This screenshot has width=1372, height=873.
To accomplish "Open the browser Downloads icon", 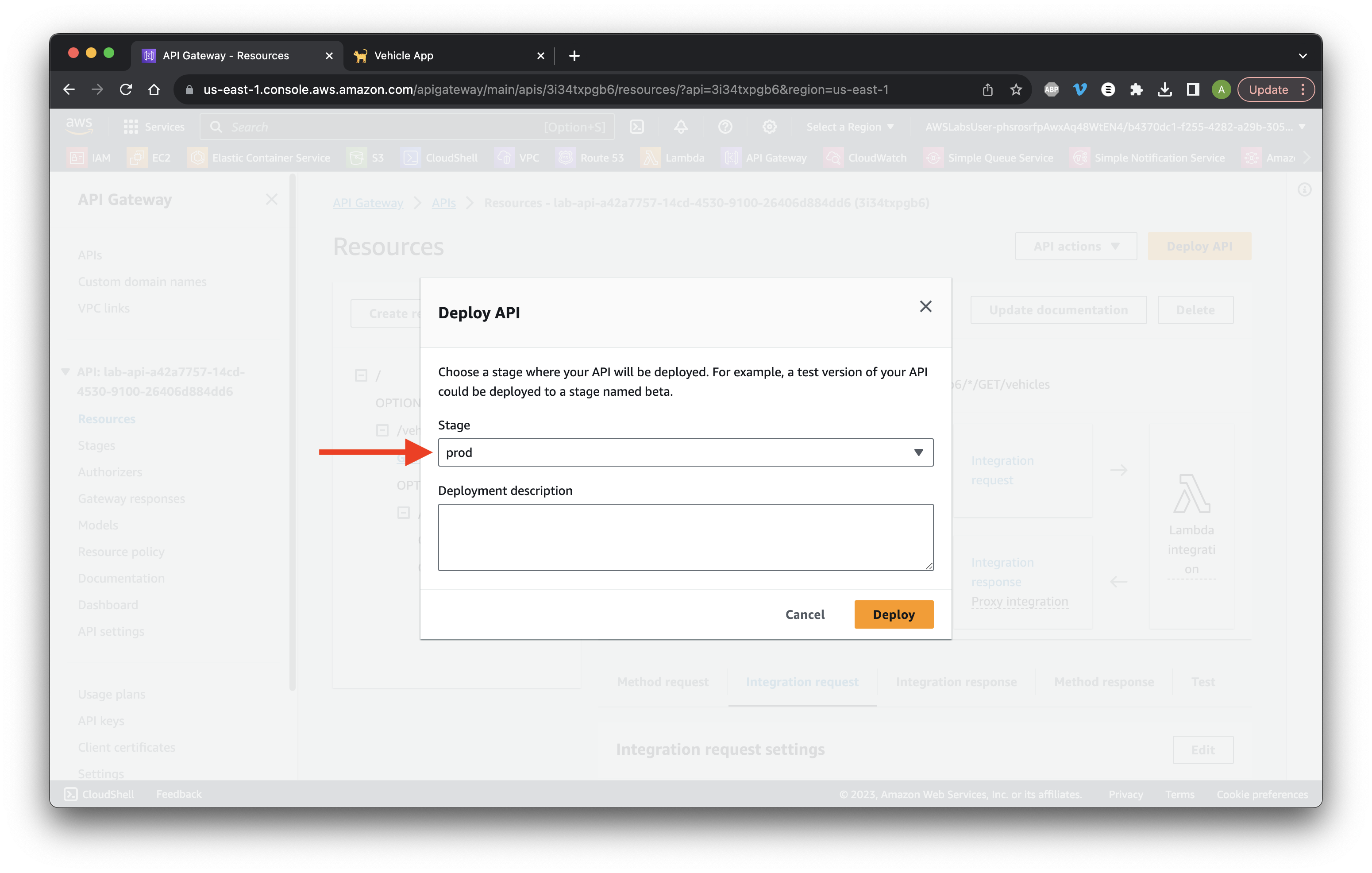I will 1164,89.
